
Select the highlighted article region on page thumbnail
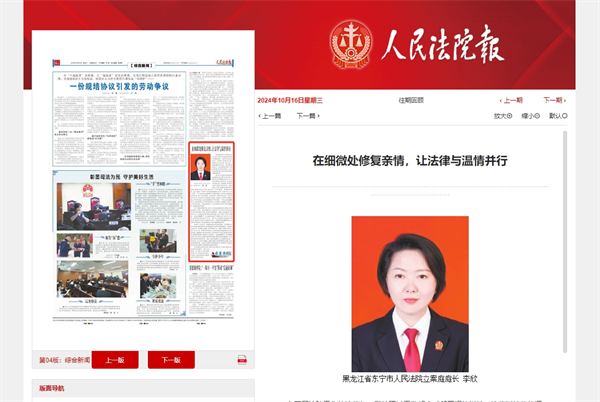click(211, 202)
